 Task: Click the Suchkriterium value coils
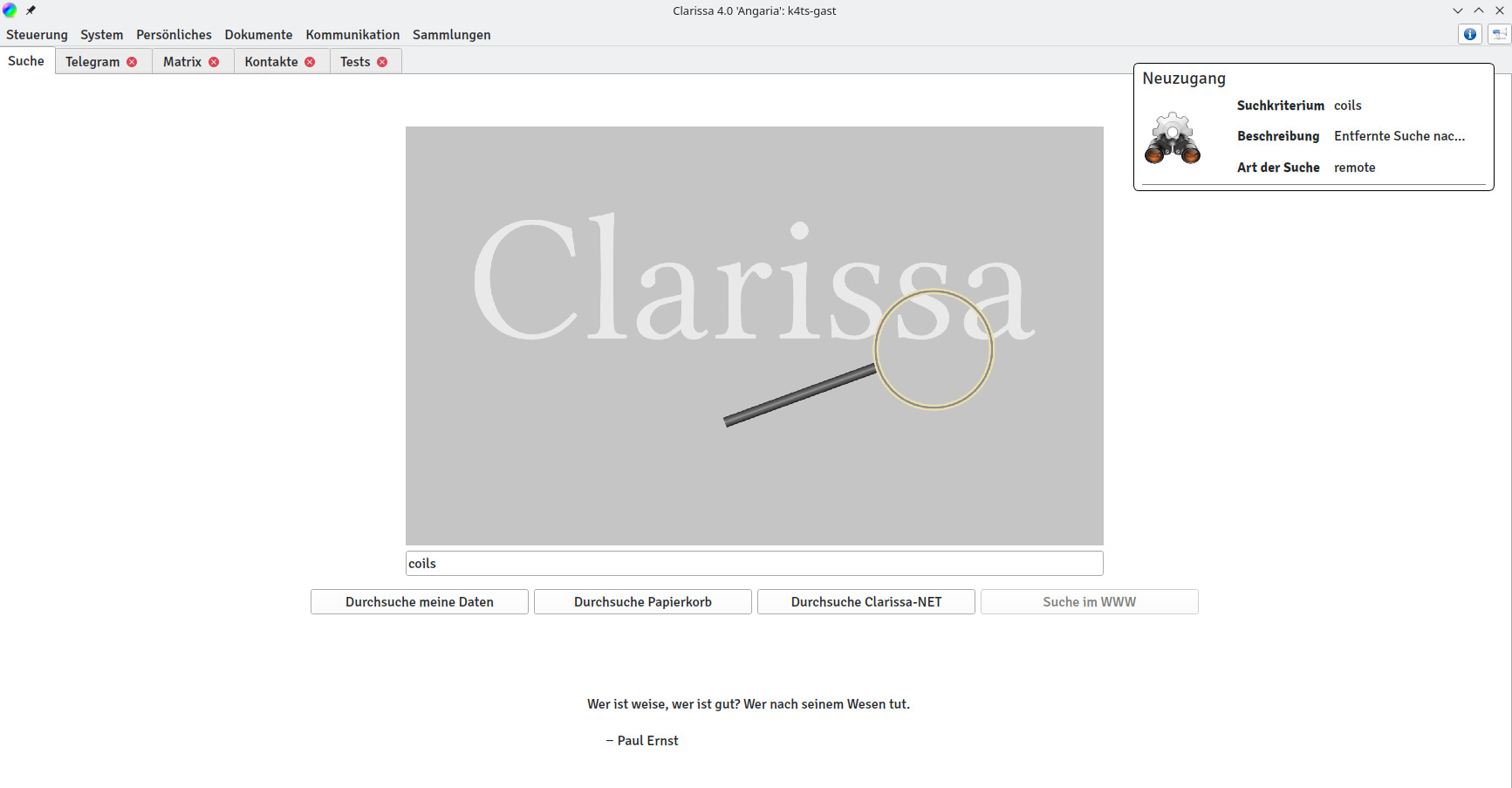coord(1348,106)
